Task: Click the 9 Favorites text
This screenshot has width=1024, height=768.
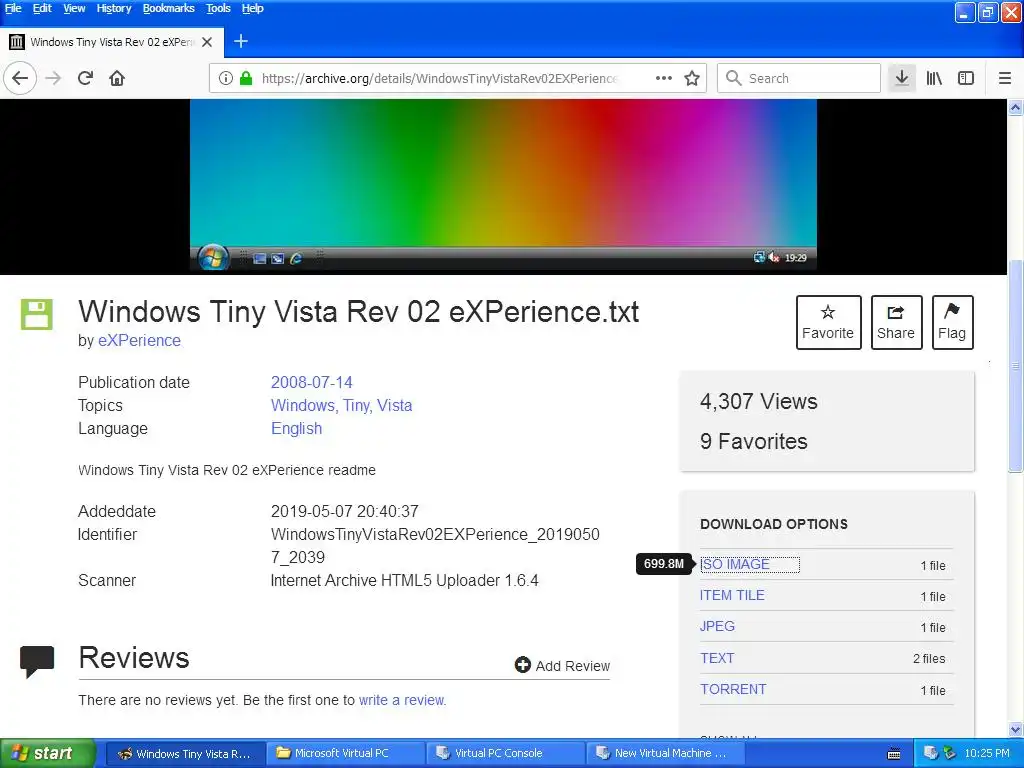Action: click(x=754, y=441)
